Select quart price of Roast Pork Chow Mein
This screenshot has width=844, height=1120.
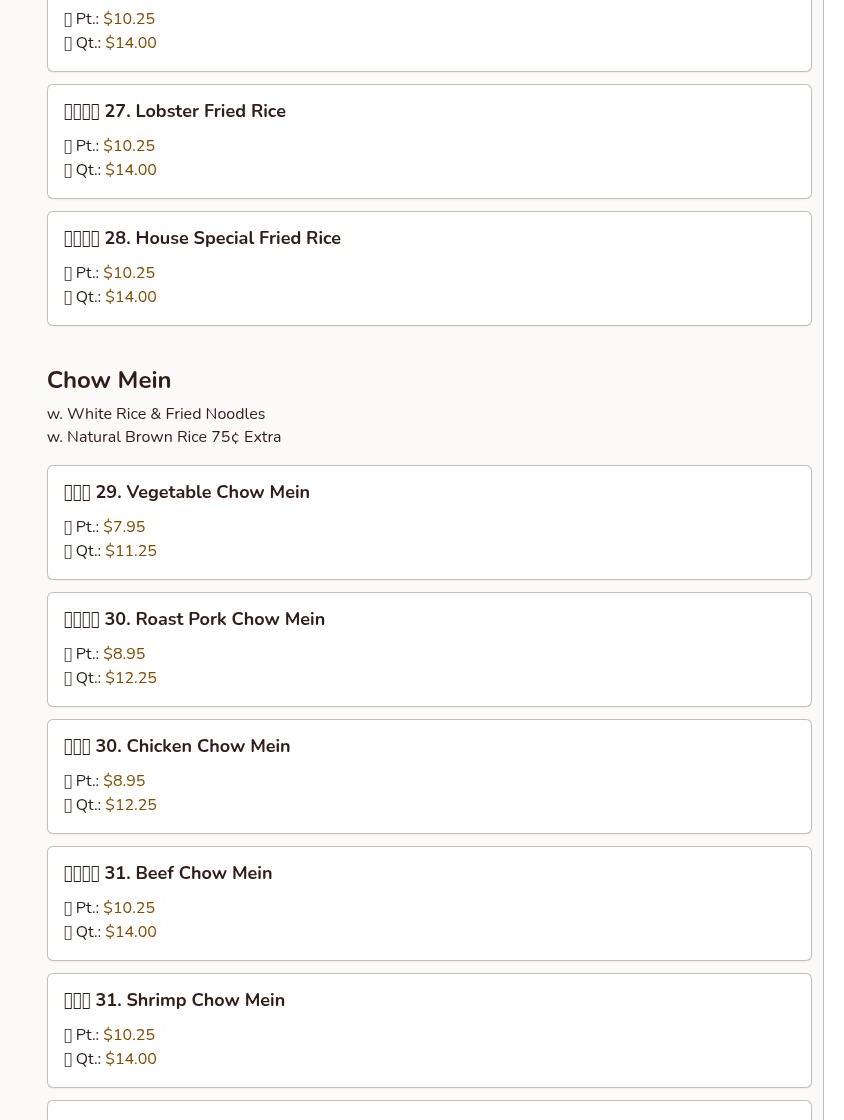click(x=131, y=678)
